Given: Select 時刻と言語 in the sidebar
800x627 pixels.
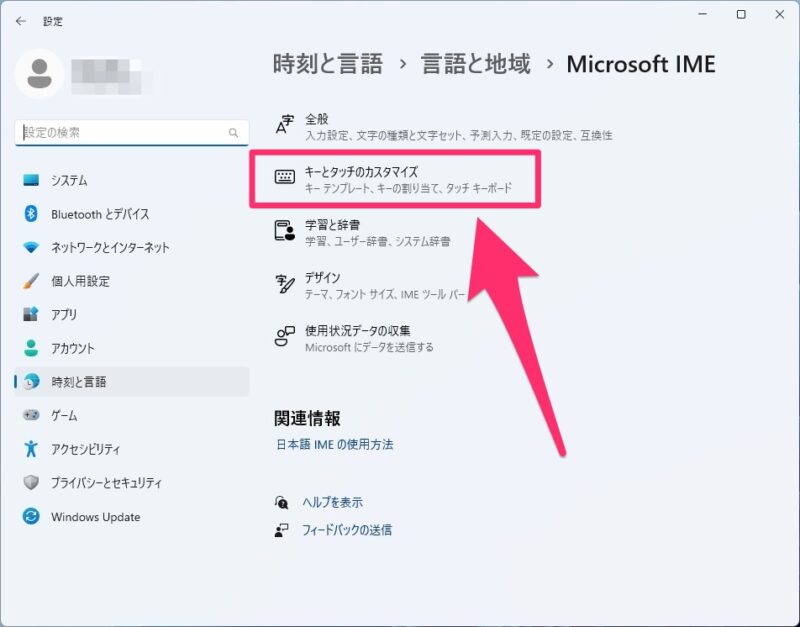Looking at the screenshot, I should point(132,382).
